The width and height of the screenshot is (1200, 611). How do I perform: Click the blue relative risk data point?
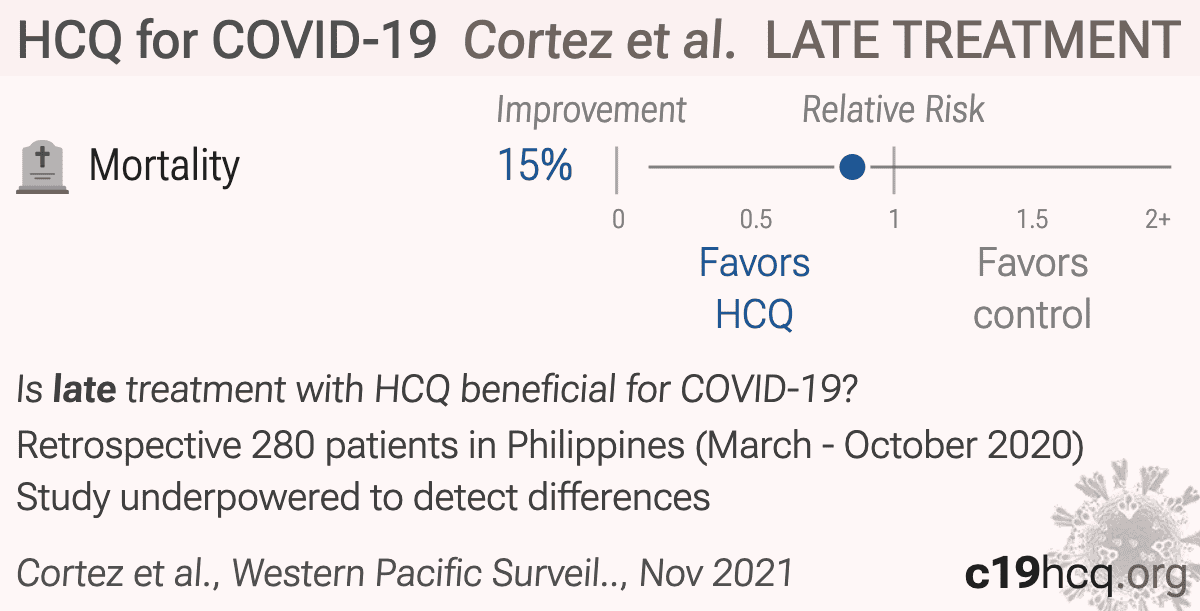tap(852, 167)
